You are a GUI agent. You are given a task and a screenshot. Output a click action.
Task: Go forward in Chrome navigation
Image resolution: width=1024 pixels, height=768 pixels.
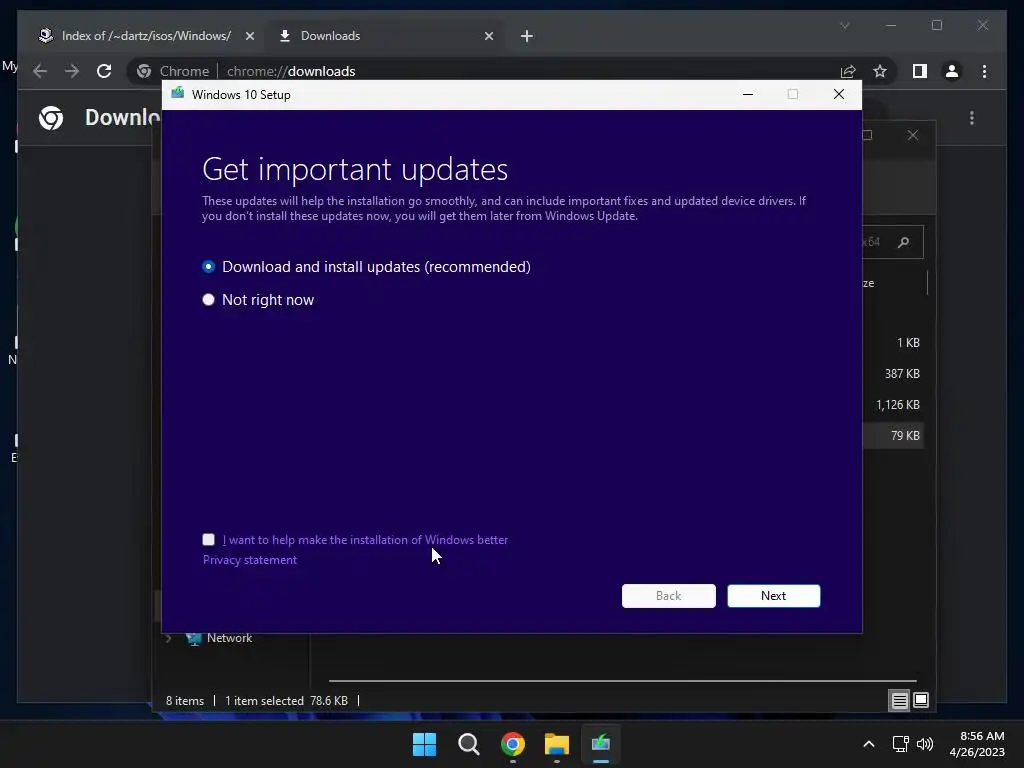click(x=72, y=71)
